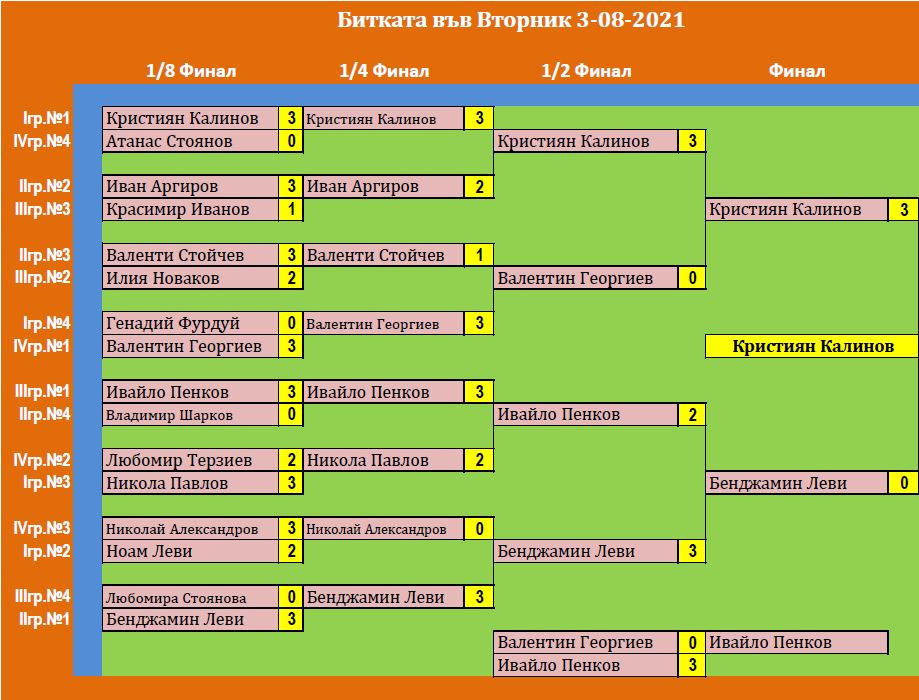The image size is (919, 700).
Task: Click the Владимир Шарков name cell
Action: coord(190,415)
